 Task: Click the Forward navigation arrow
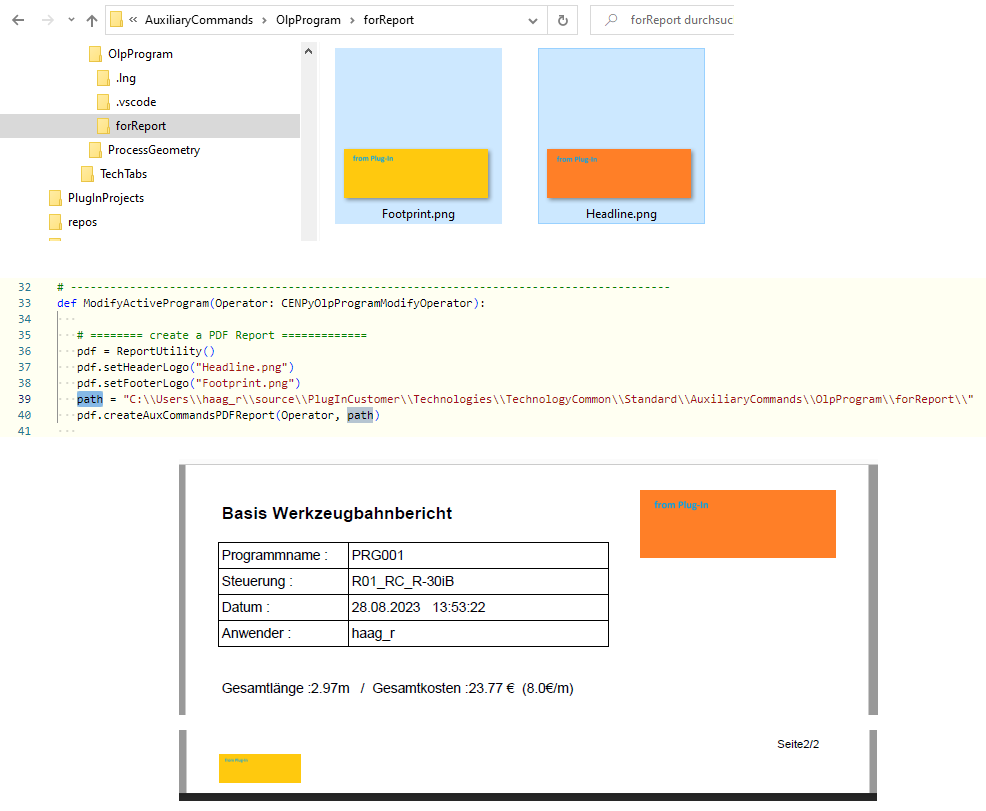point(46,20)
